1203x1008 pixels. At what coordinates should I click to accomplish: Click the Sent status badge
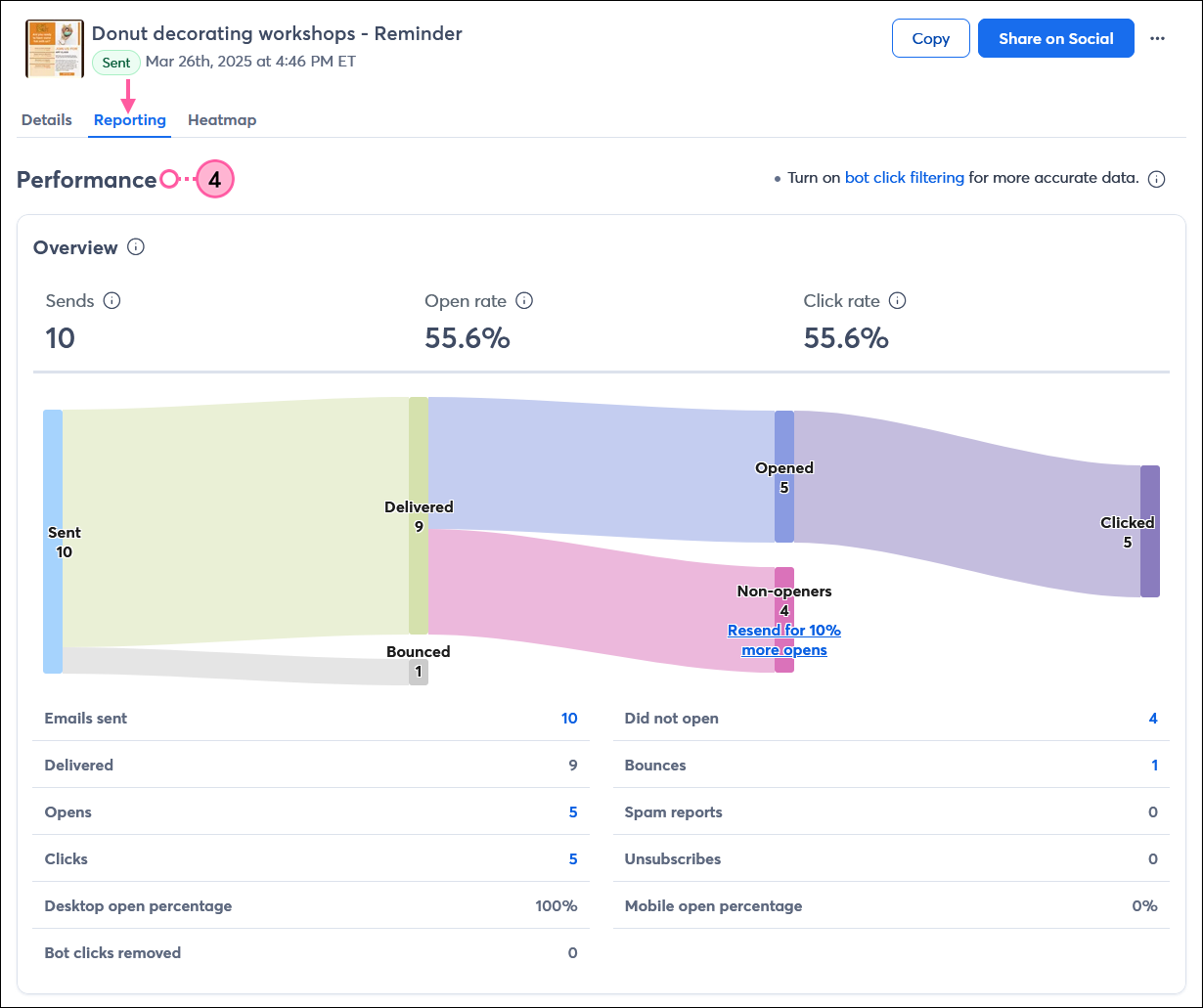point(115,63)
